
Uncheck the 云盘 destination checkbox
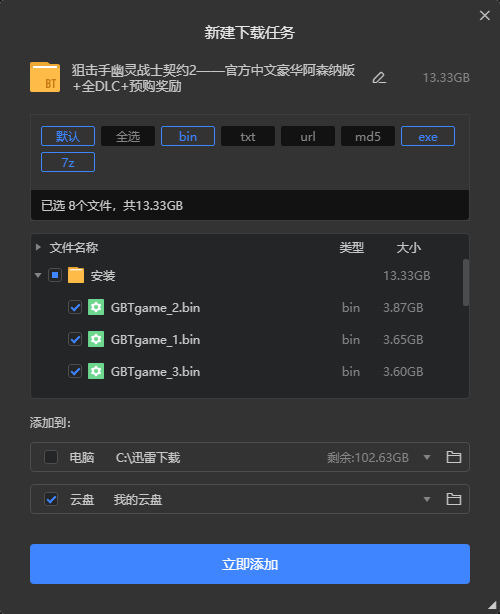click(x=51, y=499)
